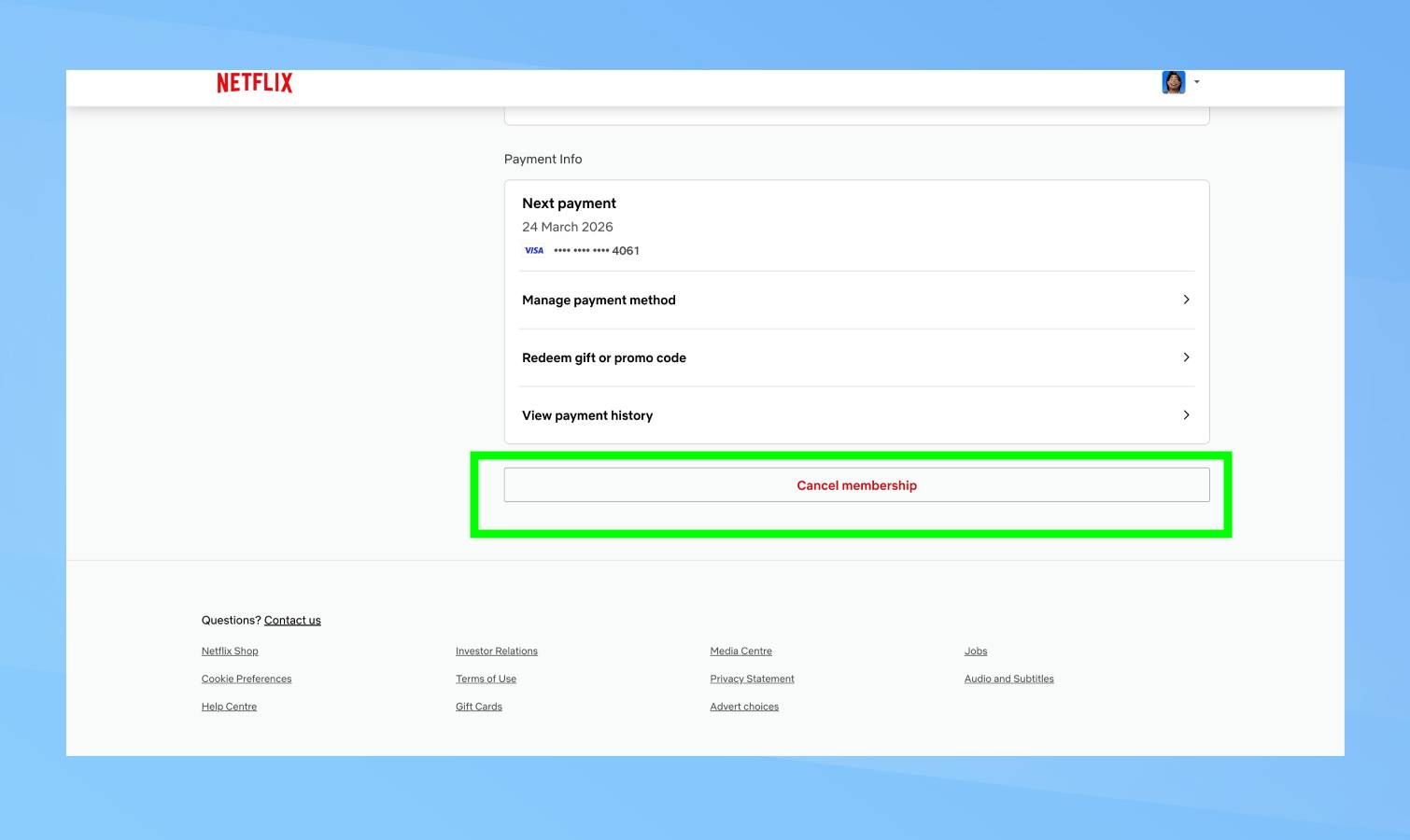
Task: Open Manage payment method
Action: 599,300
